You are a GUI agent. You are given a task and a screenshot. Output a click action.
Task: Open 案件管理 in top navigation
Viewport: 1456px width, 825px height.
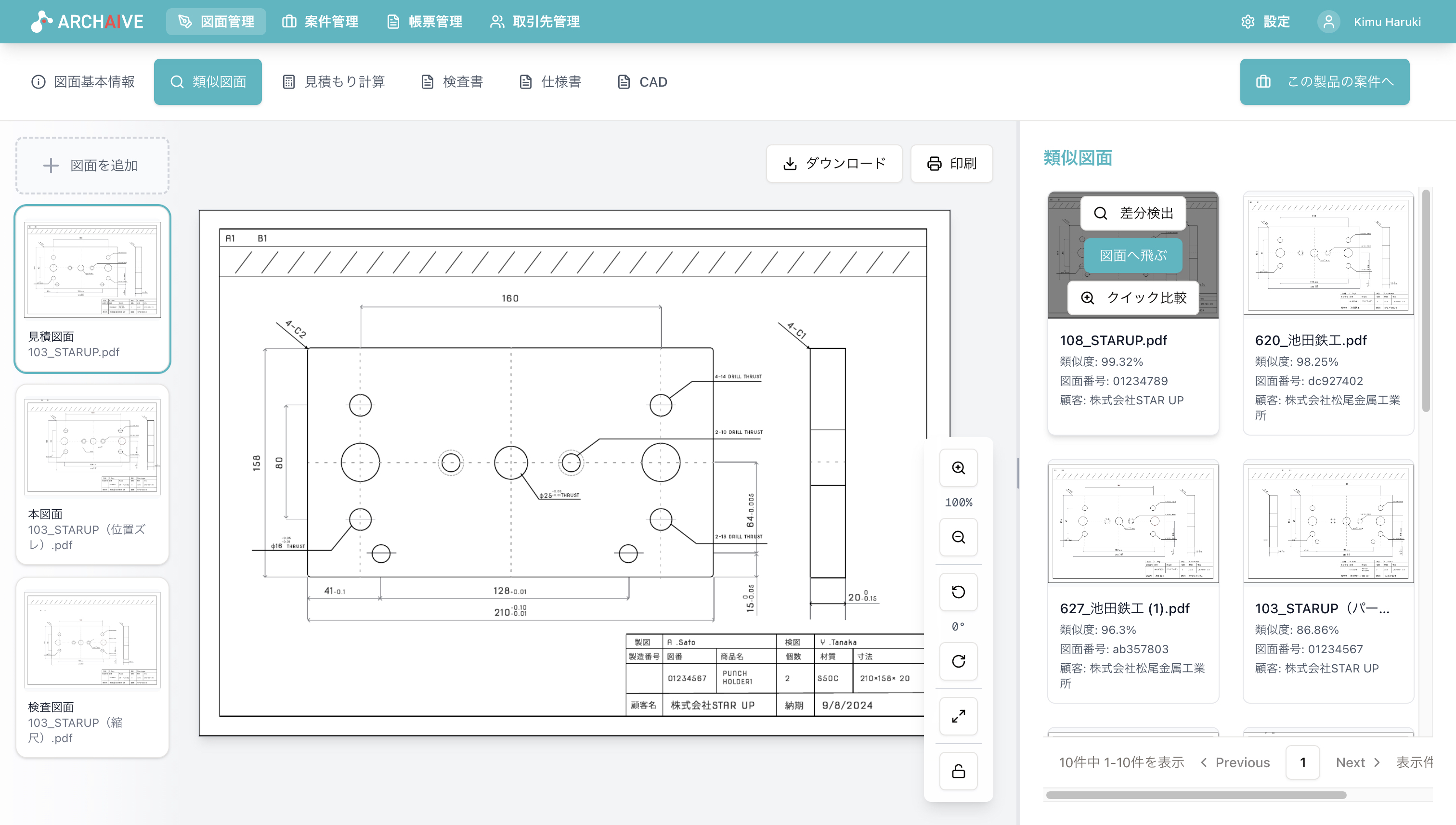(x=320, y=22)
